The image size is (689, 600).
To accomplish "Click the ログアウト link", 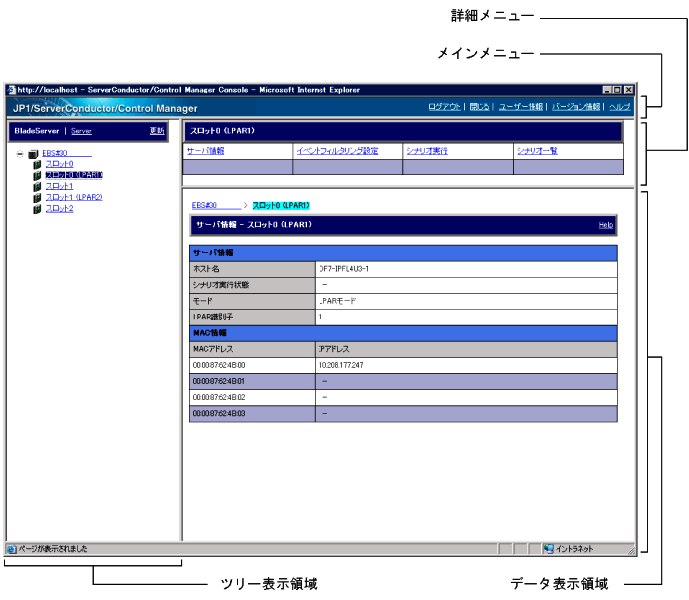I will click(x=444, y=106).
